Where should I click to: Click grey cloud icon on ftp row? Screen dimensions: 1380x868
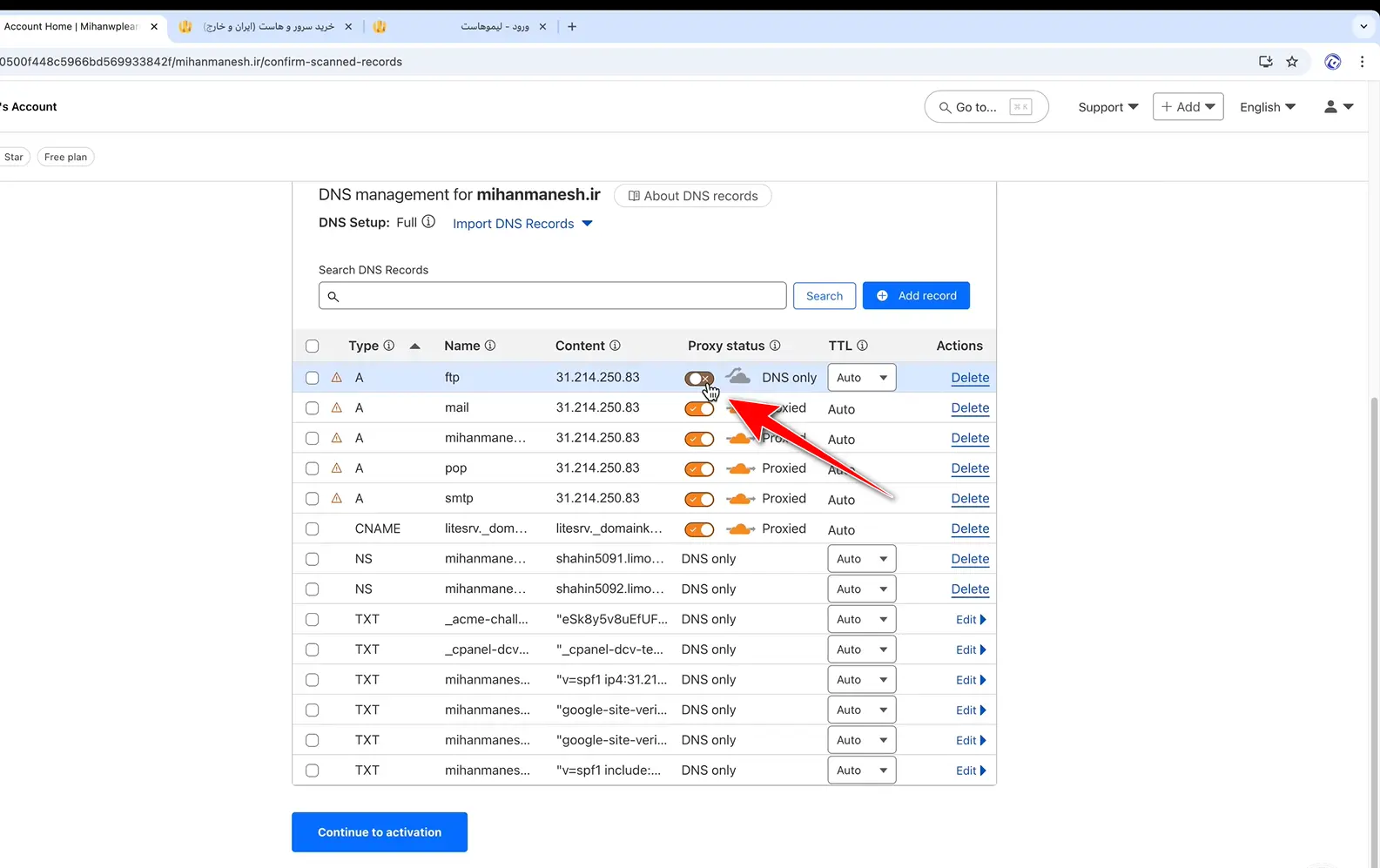(x=739, y=377)
